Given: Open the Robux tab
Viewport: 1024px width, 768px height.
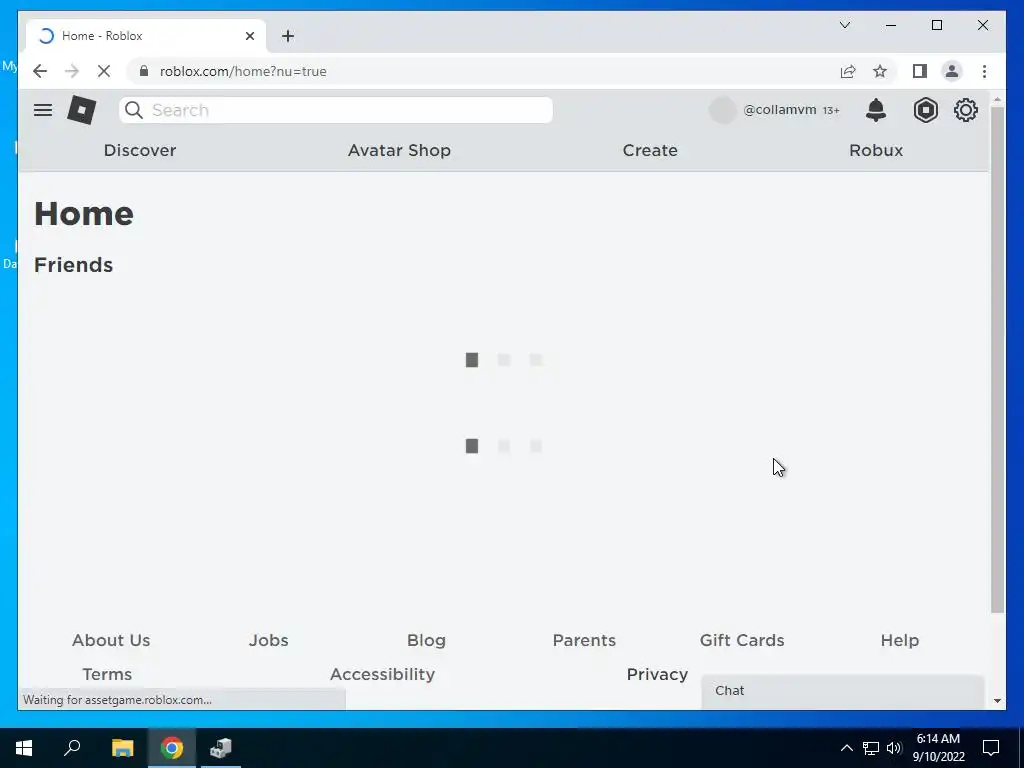Looking at the screenshot, I should (x=876, y=150).
